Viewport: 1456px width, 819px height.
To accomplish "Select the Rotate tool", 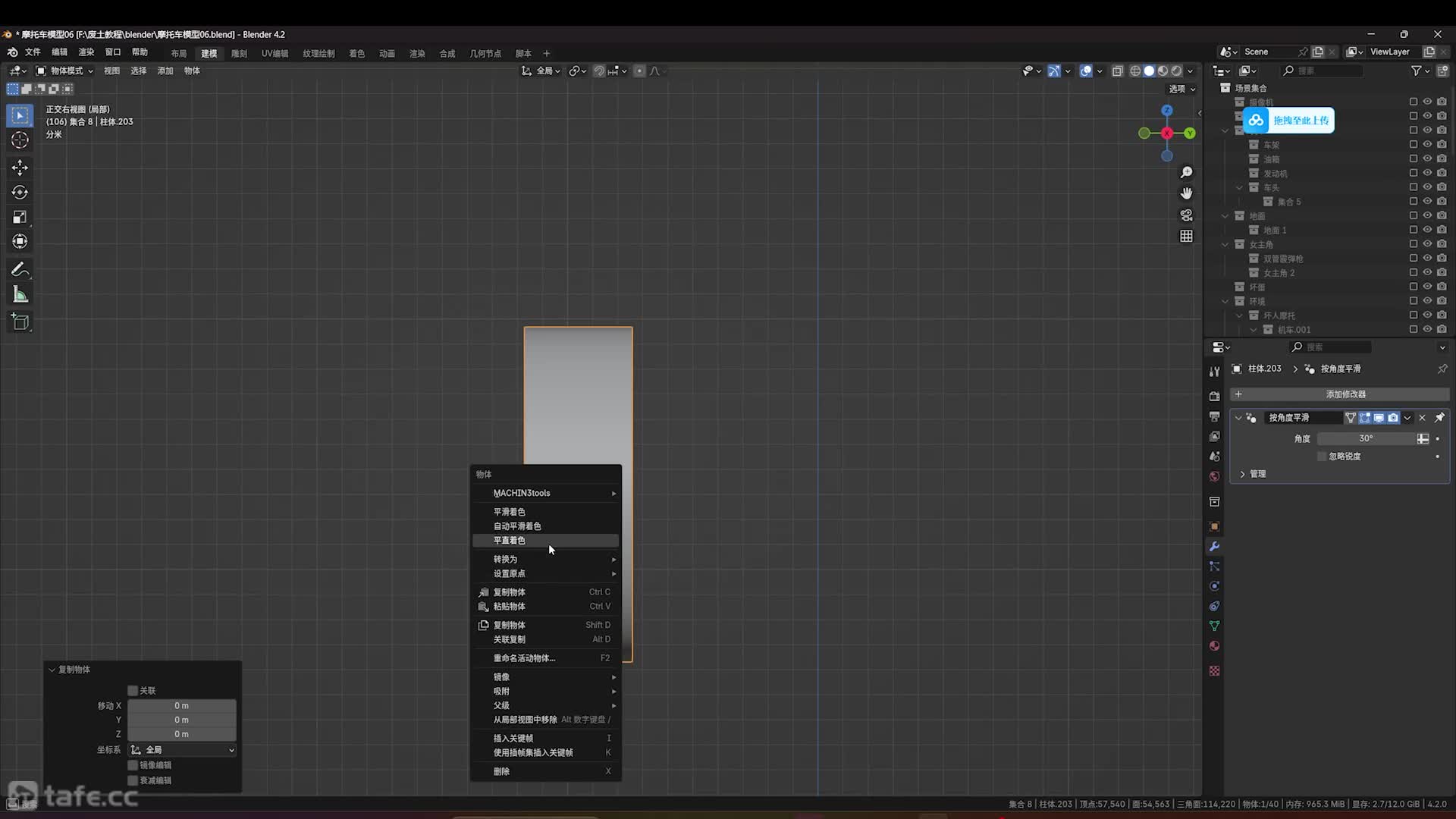I will tap(20, 193).
